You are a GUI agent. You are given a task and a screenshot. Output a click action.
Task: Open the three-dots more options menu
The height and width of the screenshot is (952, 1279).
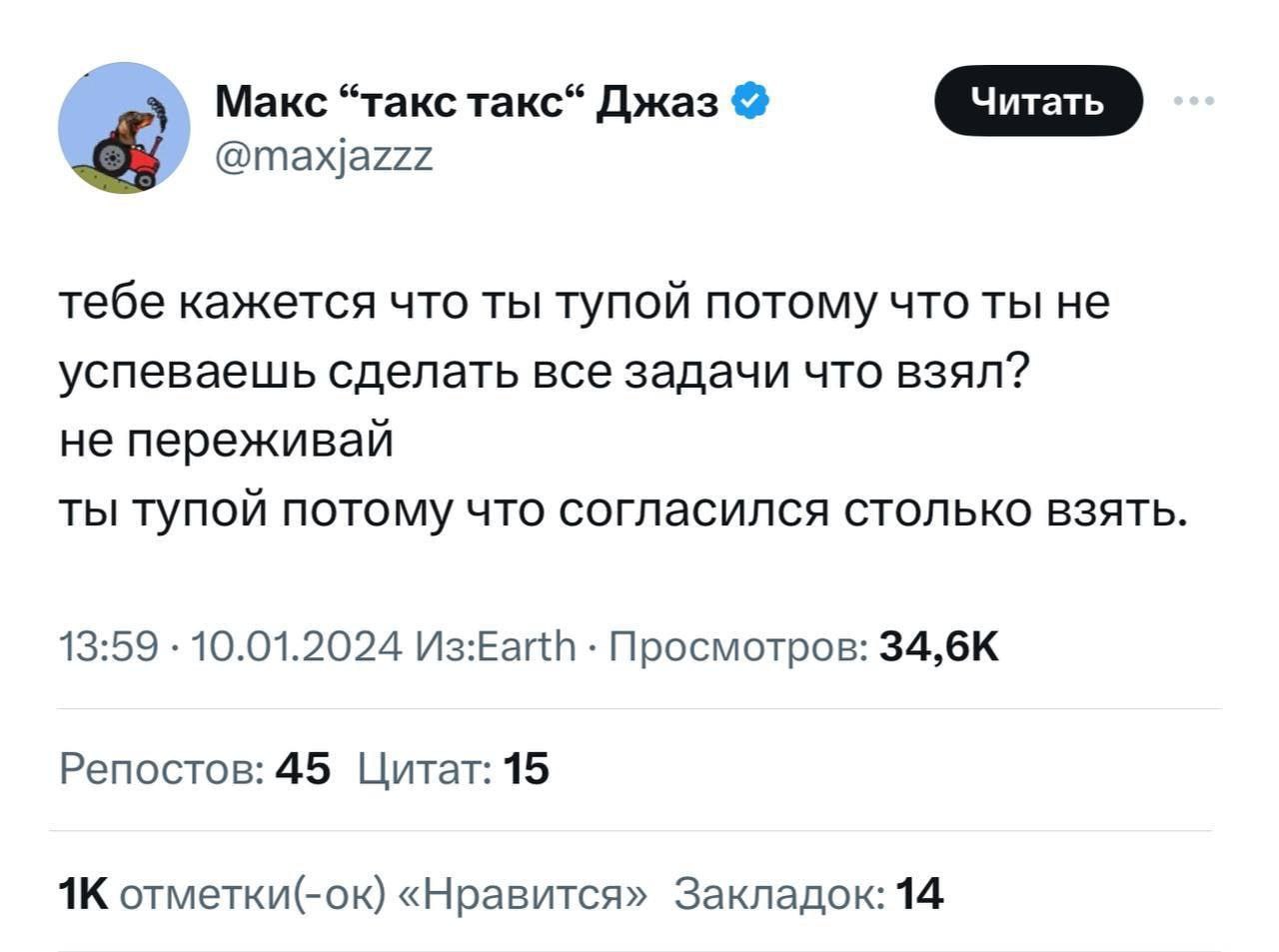click(x=1196, y=101)
